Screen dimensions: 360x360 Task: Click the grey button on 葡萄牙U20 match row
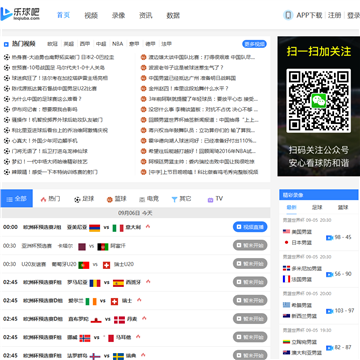coord(250,264)
